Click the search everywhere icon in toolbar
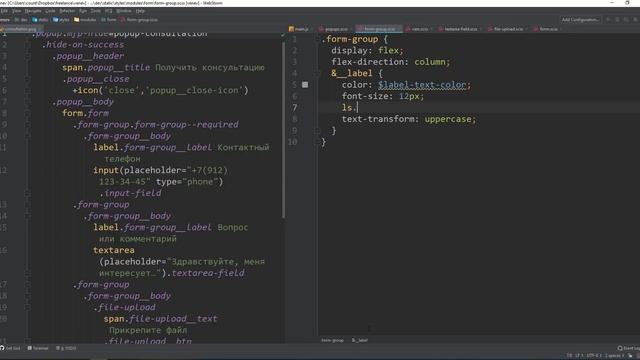640x360 pixels. click(x=636, y=19)
